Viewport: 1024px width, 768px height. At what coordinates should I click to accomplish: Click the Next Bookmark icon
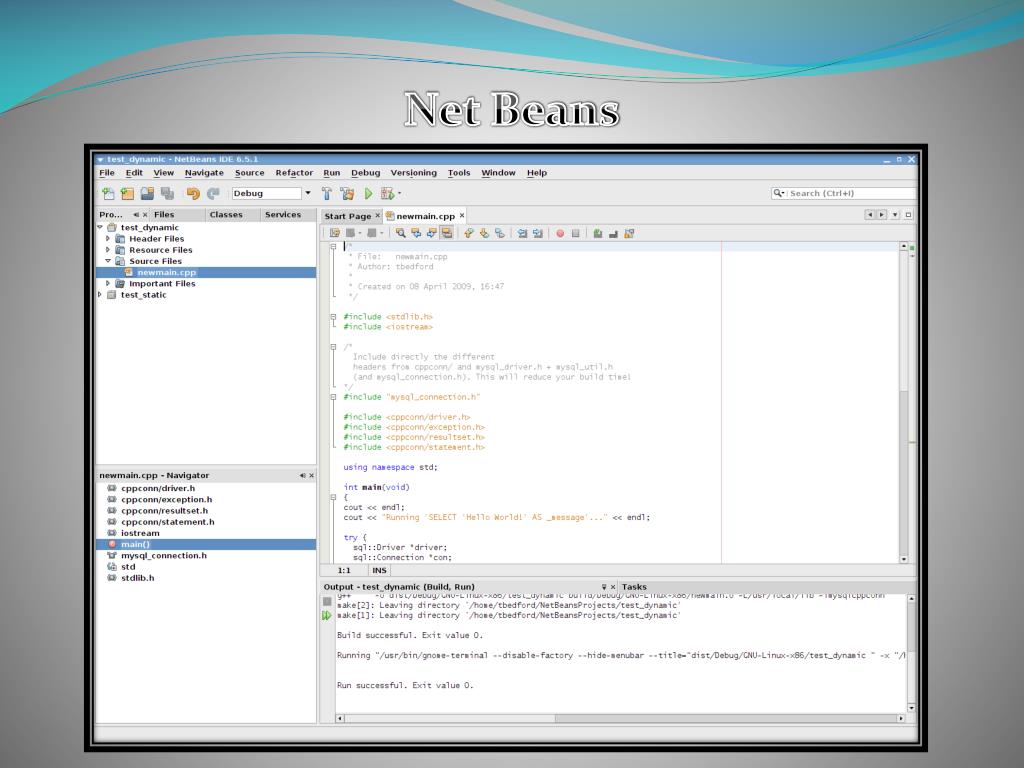click(484, 233)
